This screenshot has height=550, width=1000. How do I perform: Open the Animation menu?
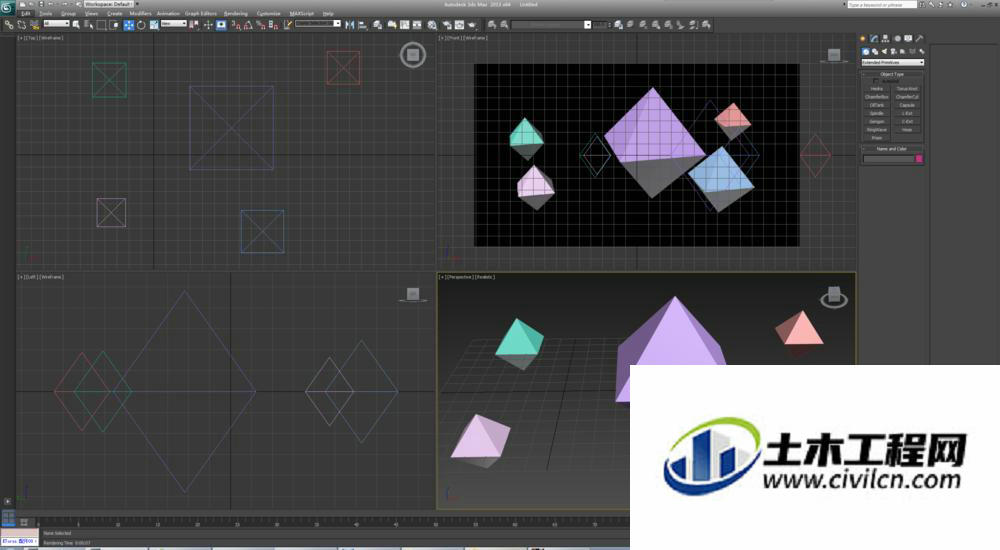(x=168, y=13)
